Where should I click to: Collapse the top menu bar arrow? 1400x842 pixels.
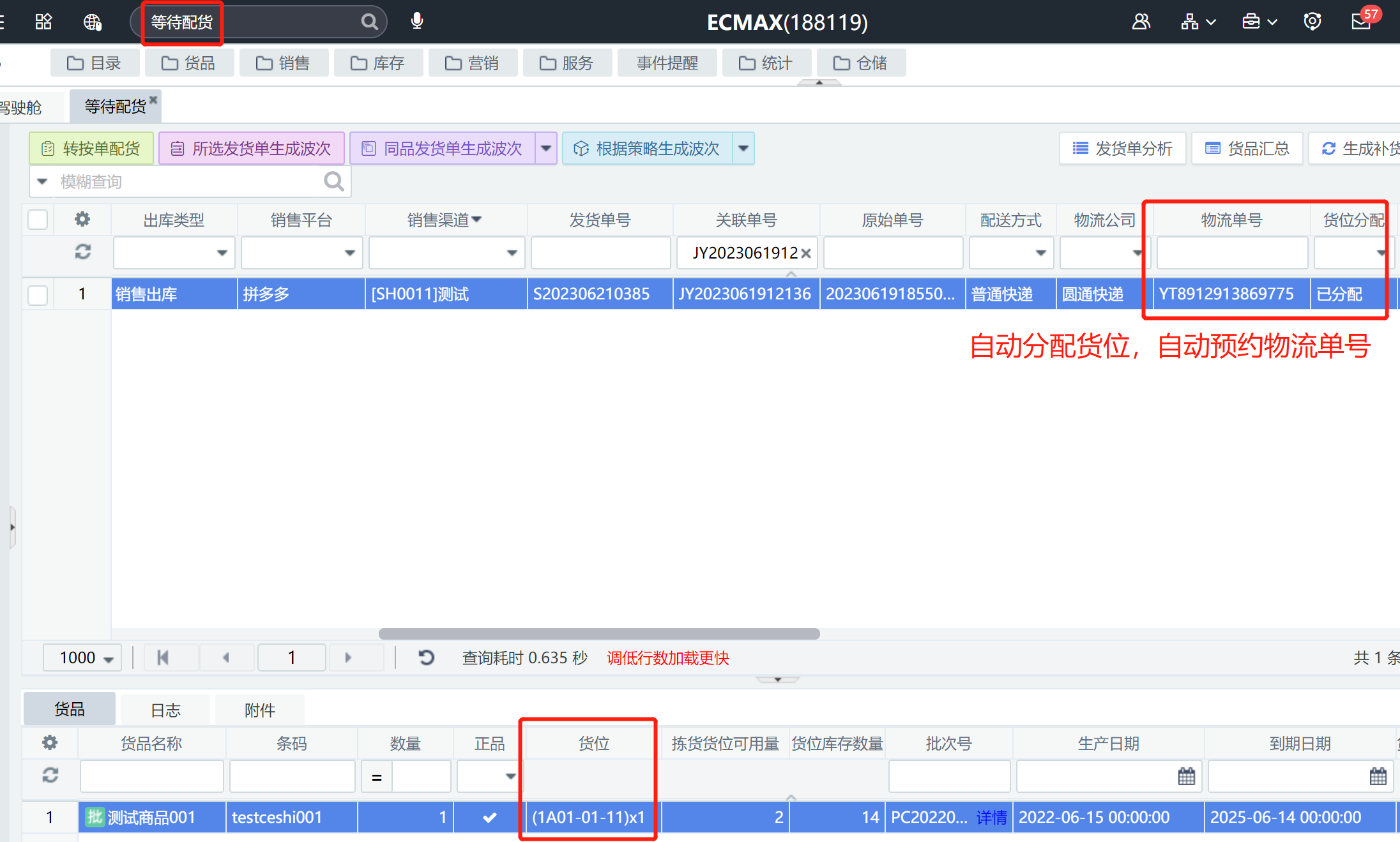coord(819,82)
